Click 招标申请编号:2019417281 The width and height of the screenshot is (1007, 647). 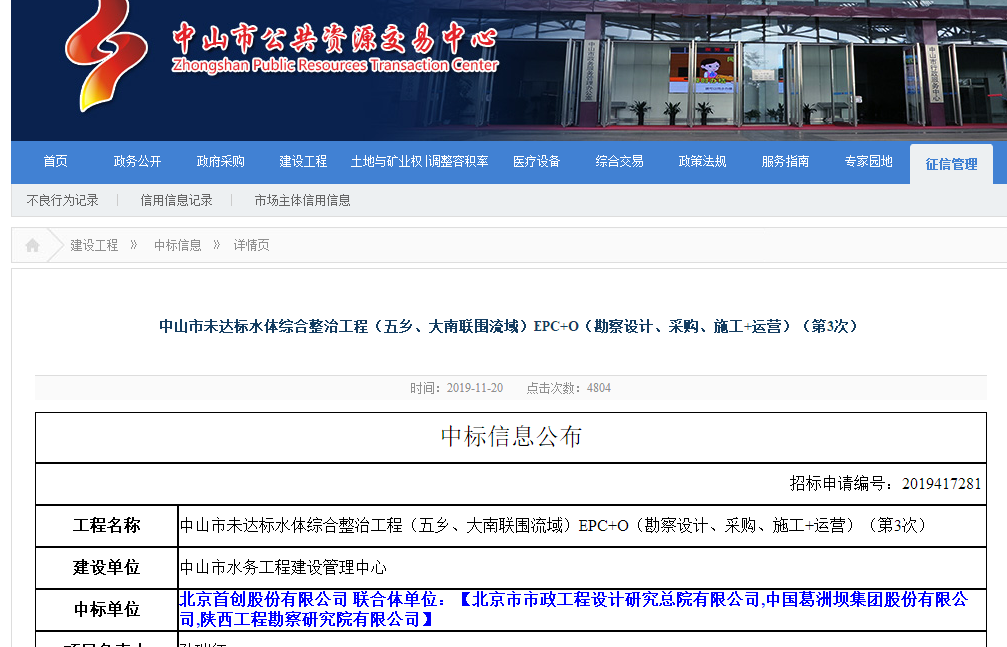pos(885,484)
